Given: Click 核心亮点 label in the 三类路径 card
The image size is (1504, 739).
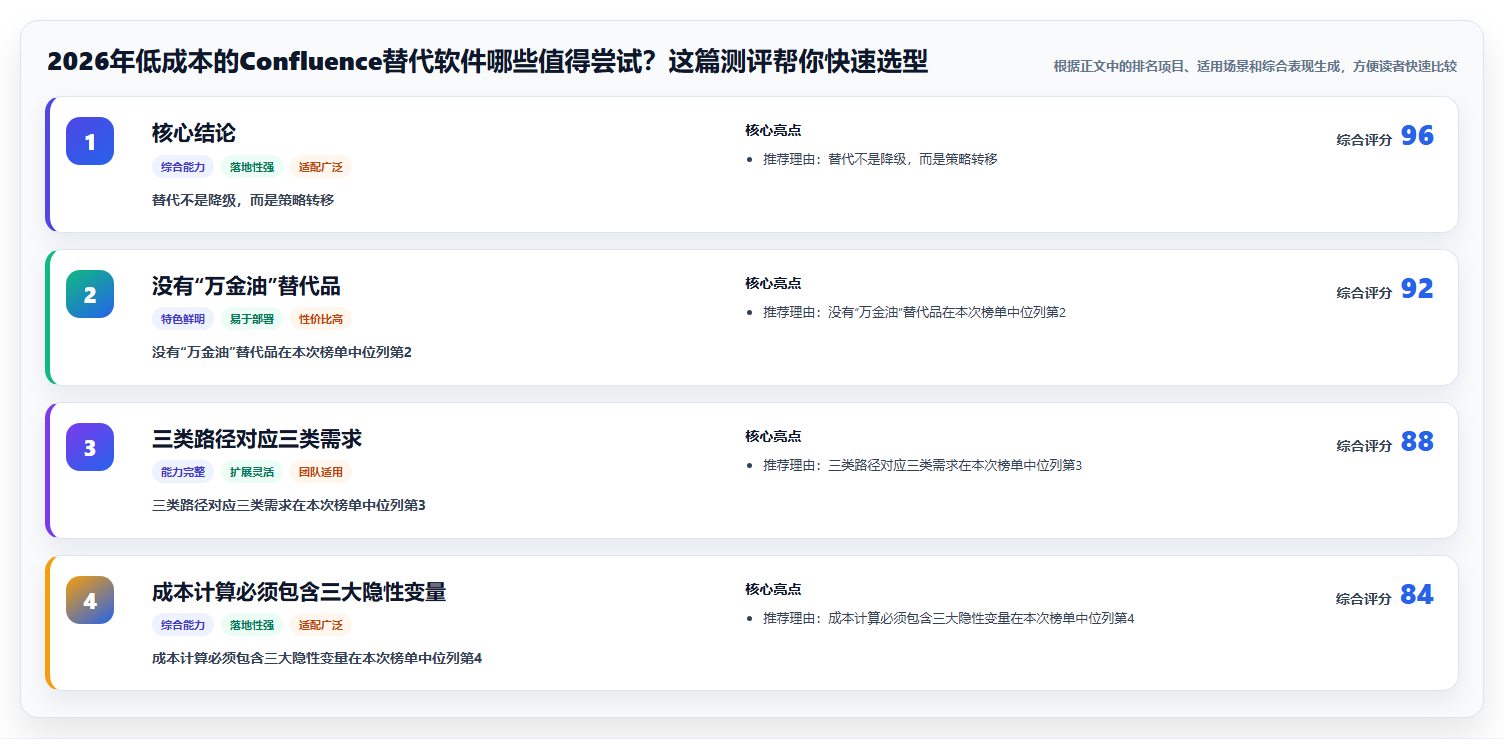Looking at the screenshot, I should pos(773,436).
